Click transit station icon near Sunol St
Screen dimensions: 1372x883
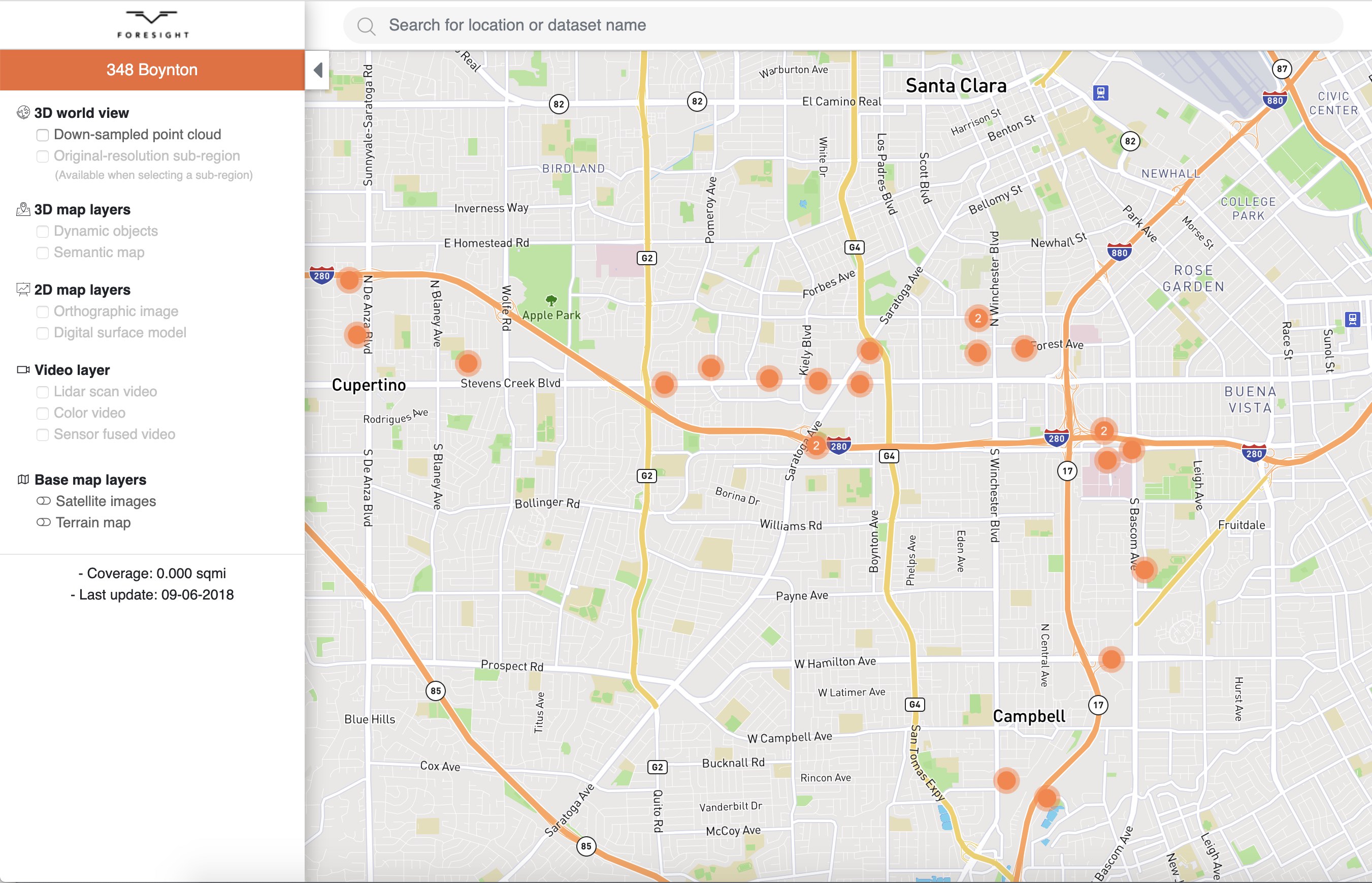pos(1353,319)
